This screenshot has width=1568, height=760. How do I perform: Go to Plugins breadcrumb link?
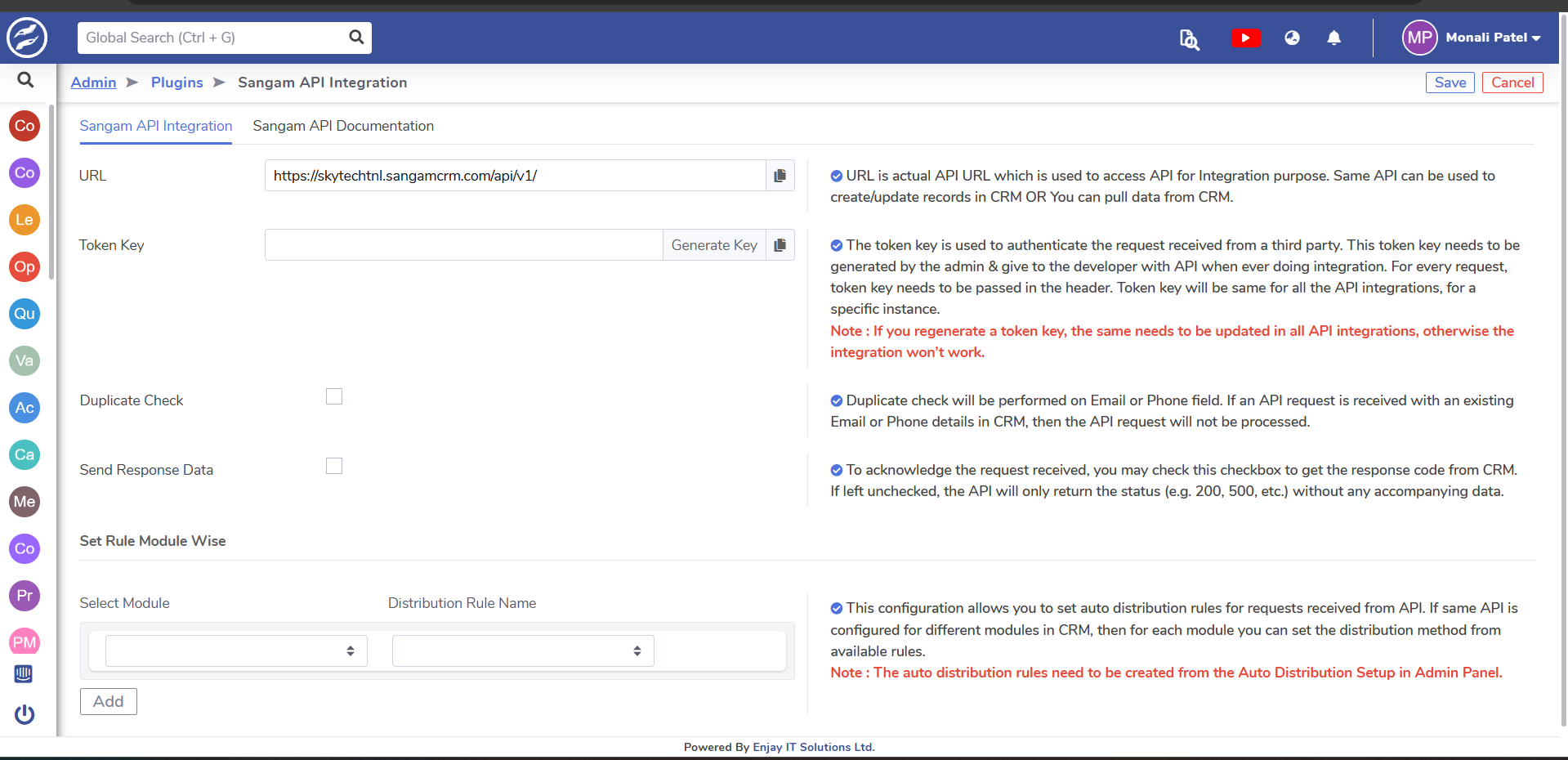tap(177, 83)
